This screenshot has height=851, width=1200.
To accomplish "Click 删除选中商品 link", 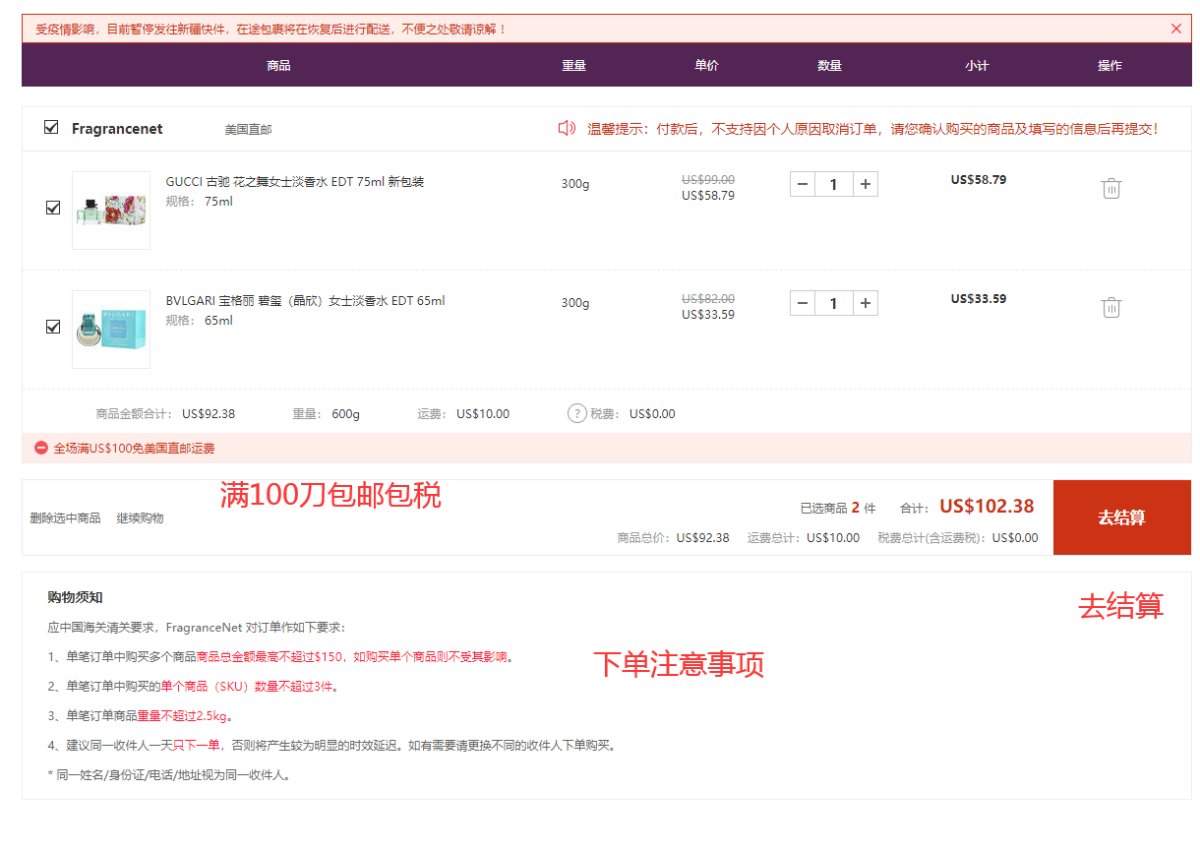I will point(65,518).
